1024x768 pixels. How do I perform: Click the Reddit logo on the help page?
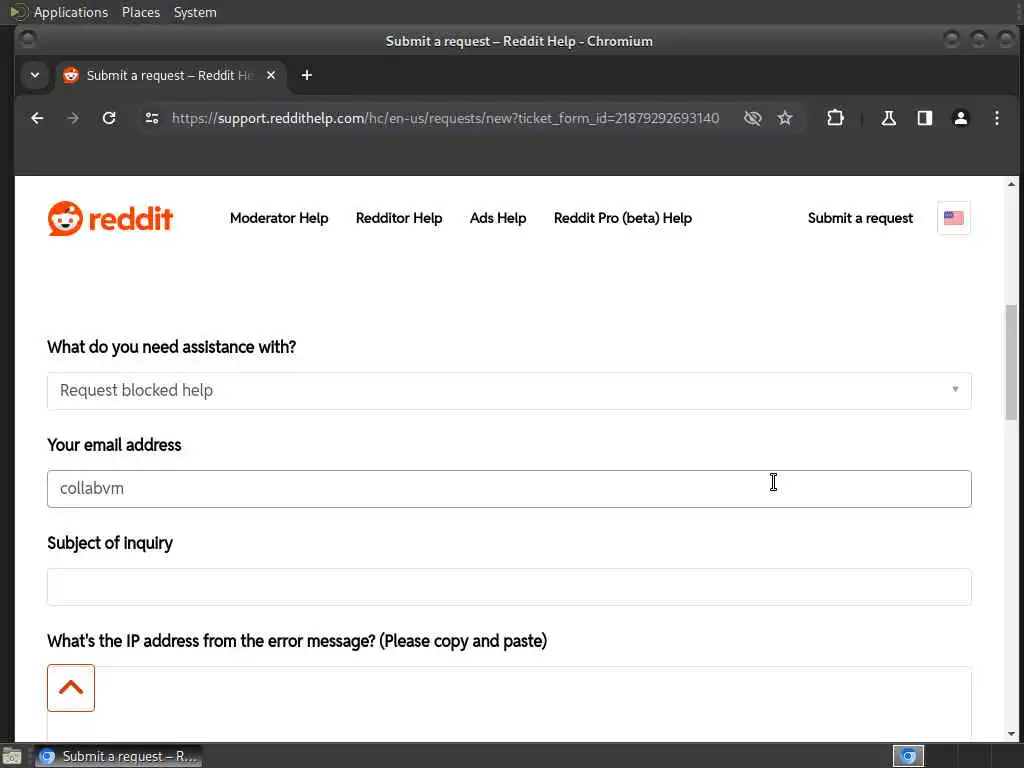click(x=110, y=218)
